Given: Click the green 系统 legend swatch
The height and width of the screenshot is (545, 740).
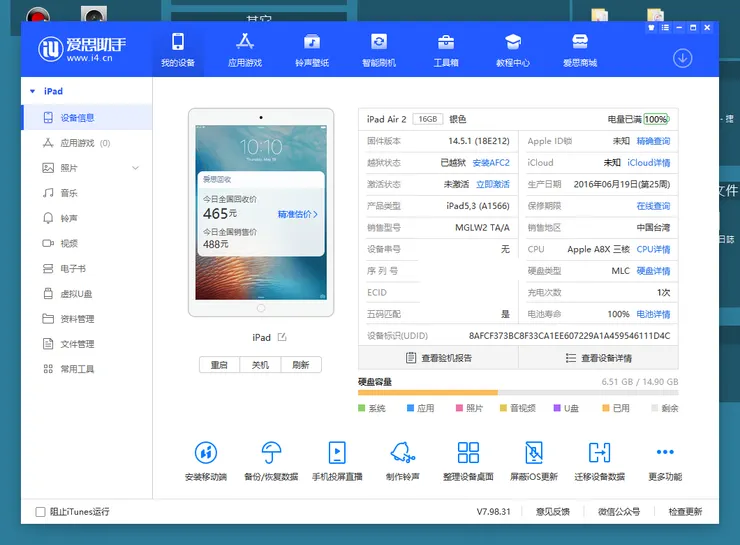Looking at the screenshot, I should point(362,408).
